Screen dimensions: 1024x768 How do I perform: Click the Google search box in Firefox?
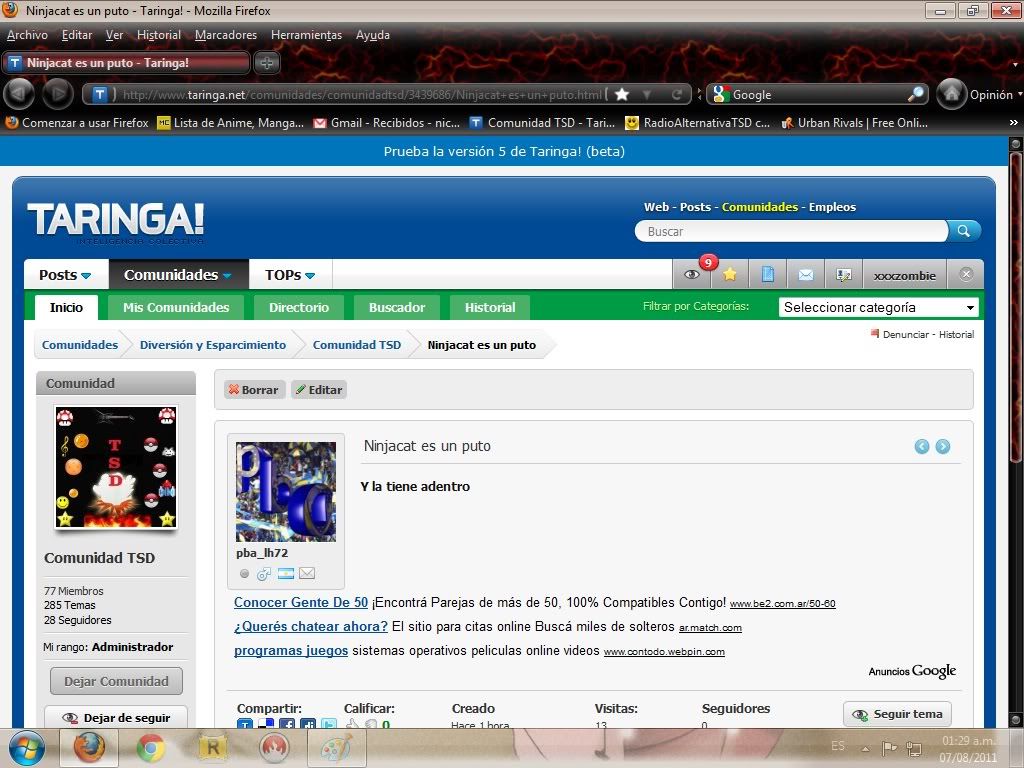[817, 95]
